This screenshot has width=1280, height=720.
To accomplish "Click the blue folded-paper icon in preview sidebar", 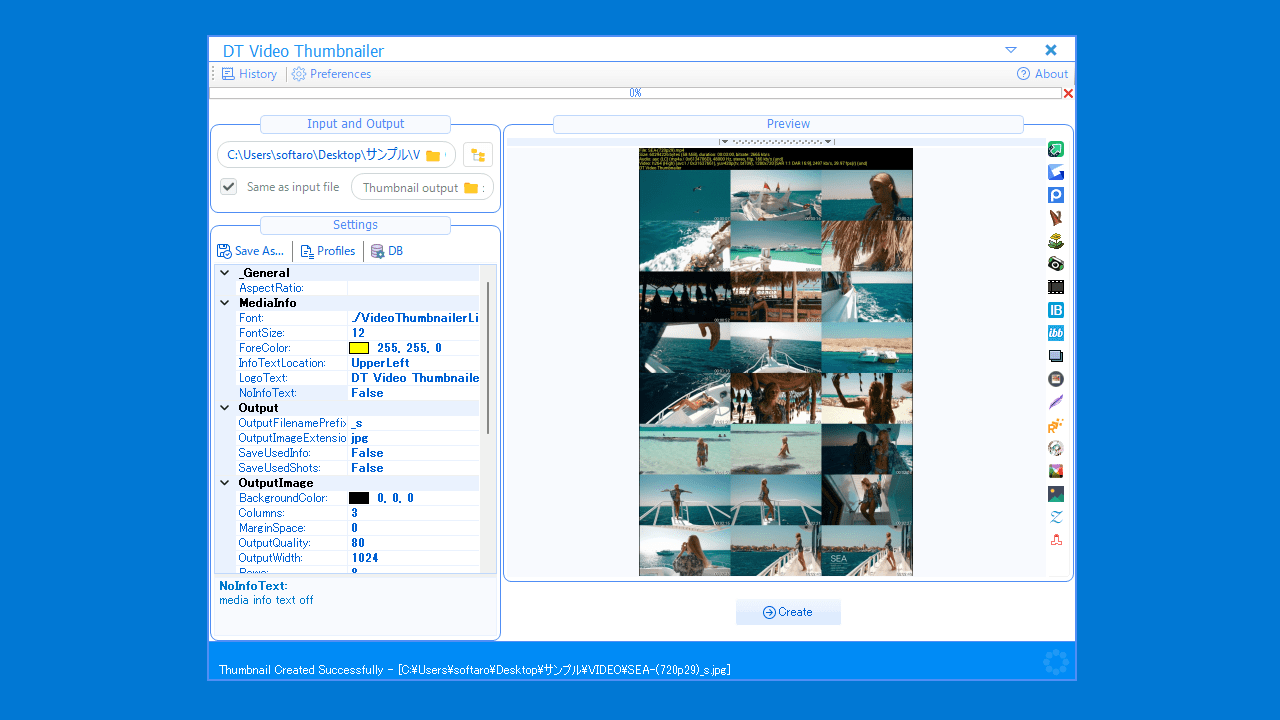I will pyautogui.click(x=1055, y=172).
